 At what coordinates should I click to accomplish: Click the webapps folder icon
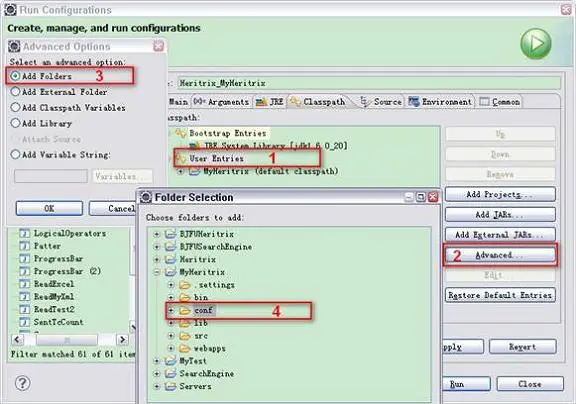point(184,348)
